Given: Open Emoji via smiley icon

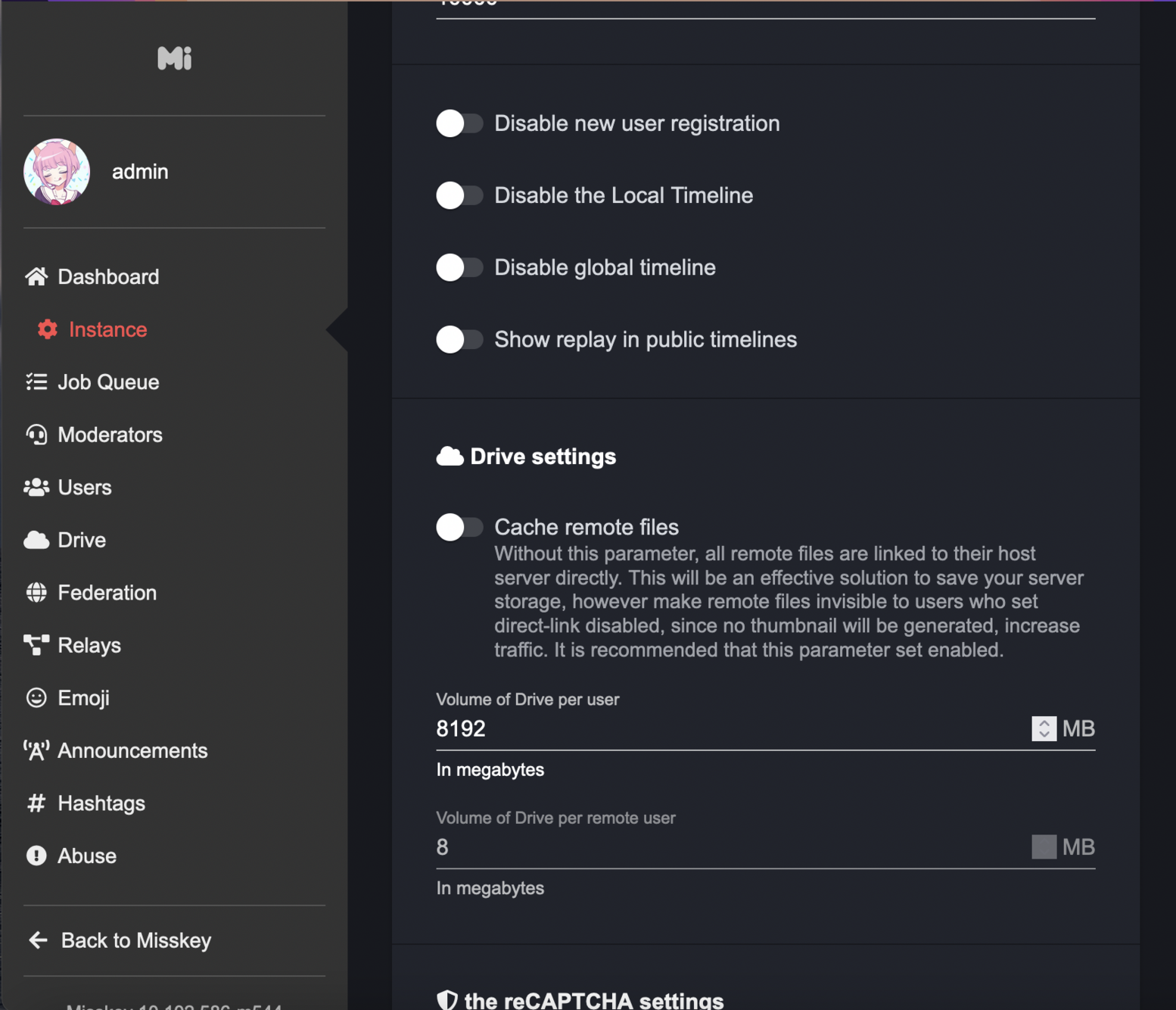Looking at the screenshot, I should coord(36,698).
